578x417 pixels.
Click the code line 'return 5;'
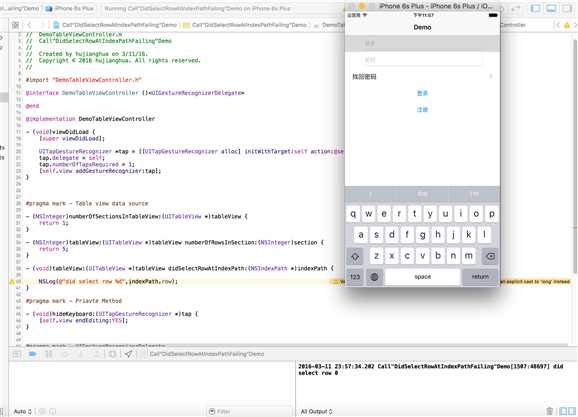tap(54, 249)
